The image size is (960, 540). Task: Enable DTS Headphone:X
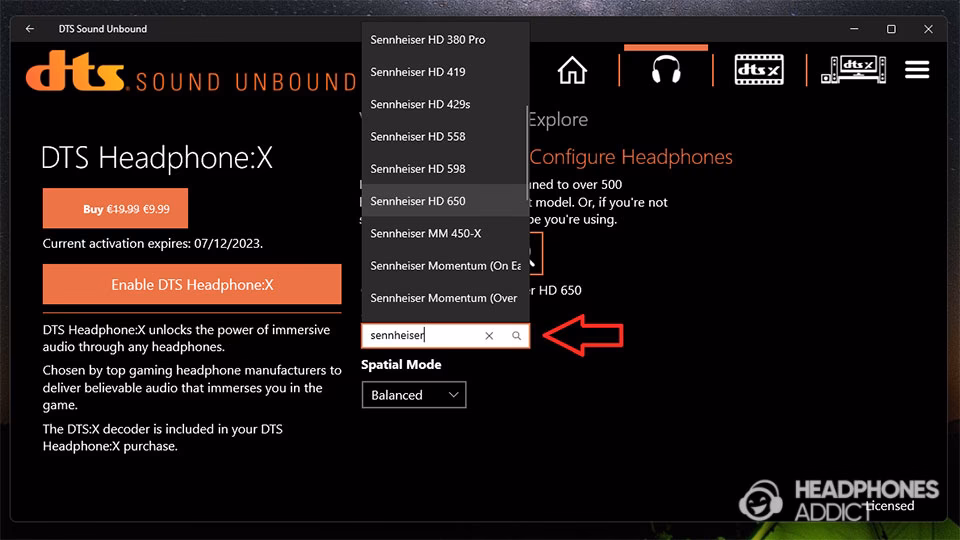click(192, 284)
